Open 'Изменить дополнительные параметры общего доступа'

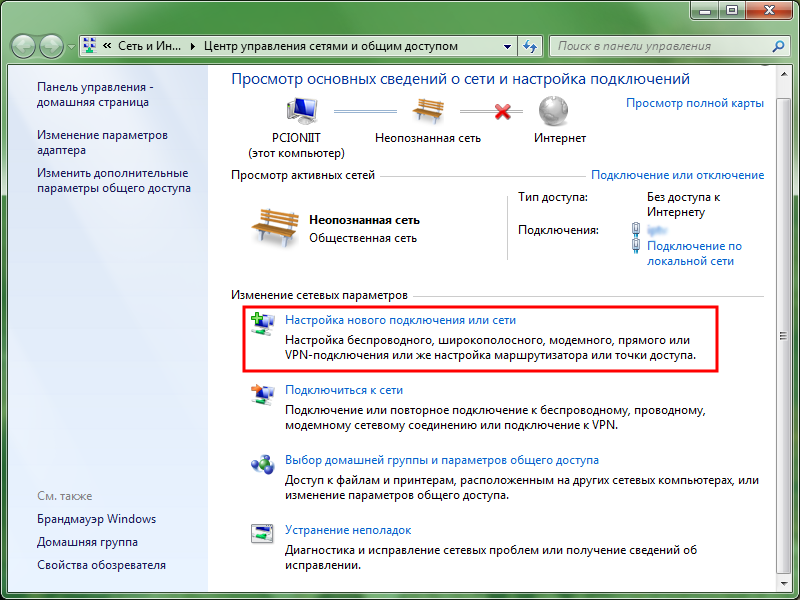point(114,181)
